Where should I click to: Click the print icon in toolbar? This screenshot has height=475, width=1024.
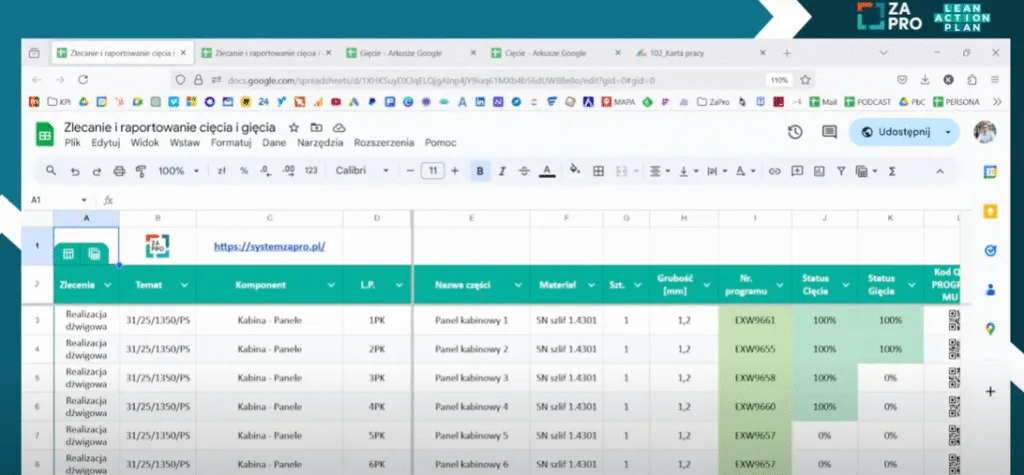[x=119, y=171]
